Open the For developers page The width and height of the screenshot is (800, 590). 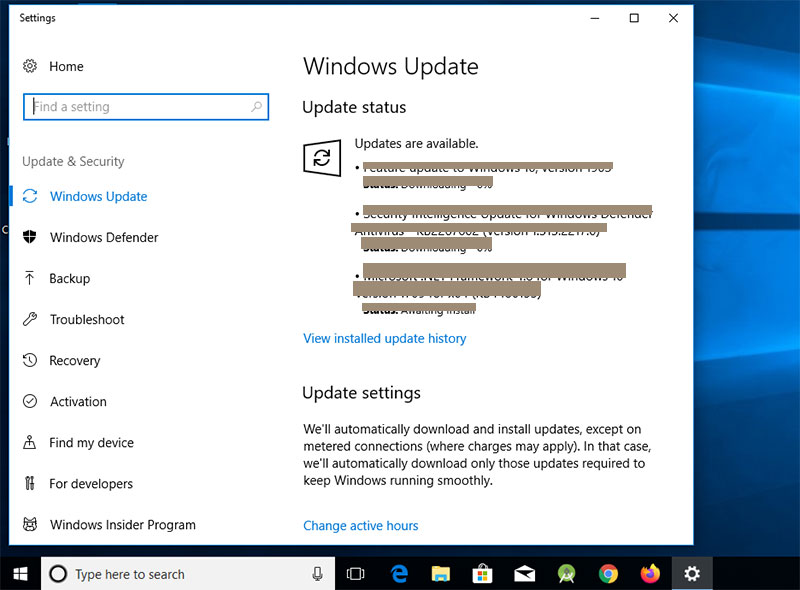coord(91,484)
